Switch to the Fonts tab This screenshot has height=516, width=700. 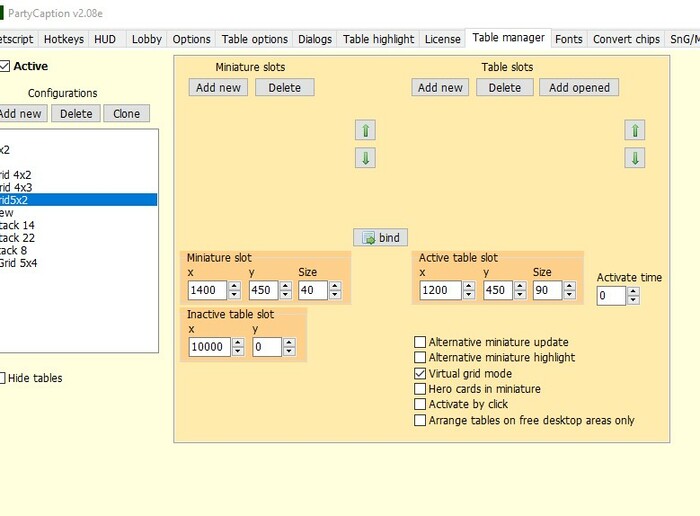568,39
